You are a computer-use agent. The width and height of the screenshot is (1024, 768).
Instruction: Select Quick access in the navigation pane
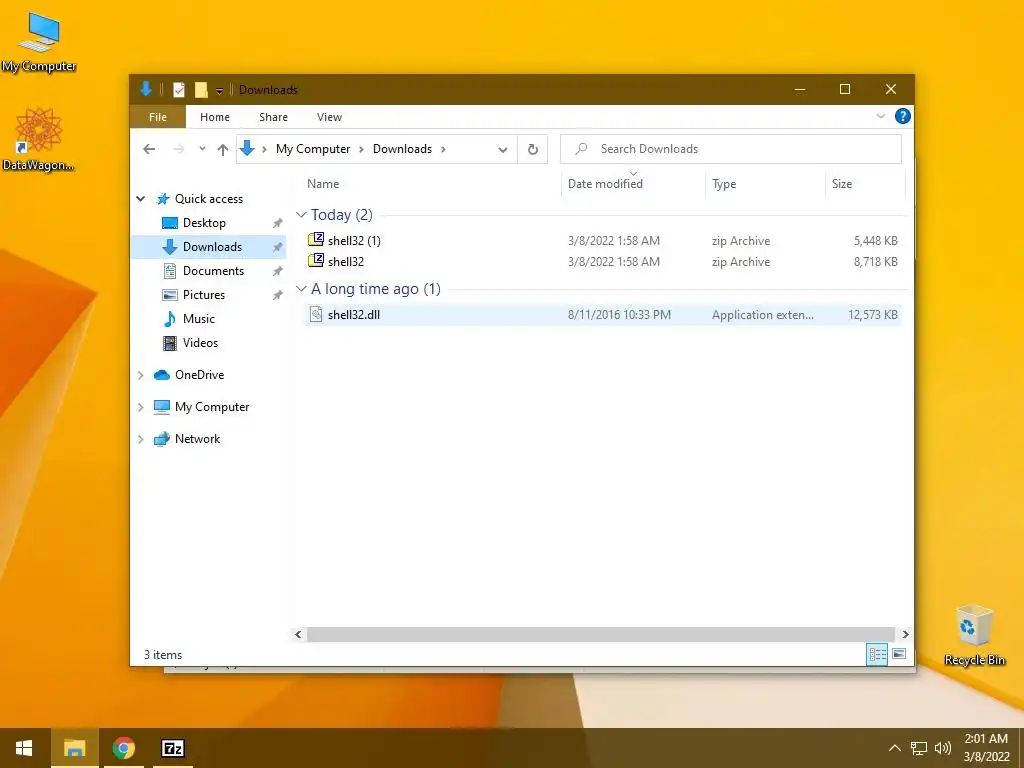coord(208,199)
